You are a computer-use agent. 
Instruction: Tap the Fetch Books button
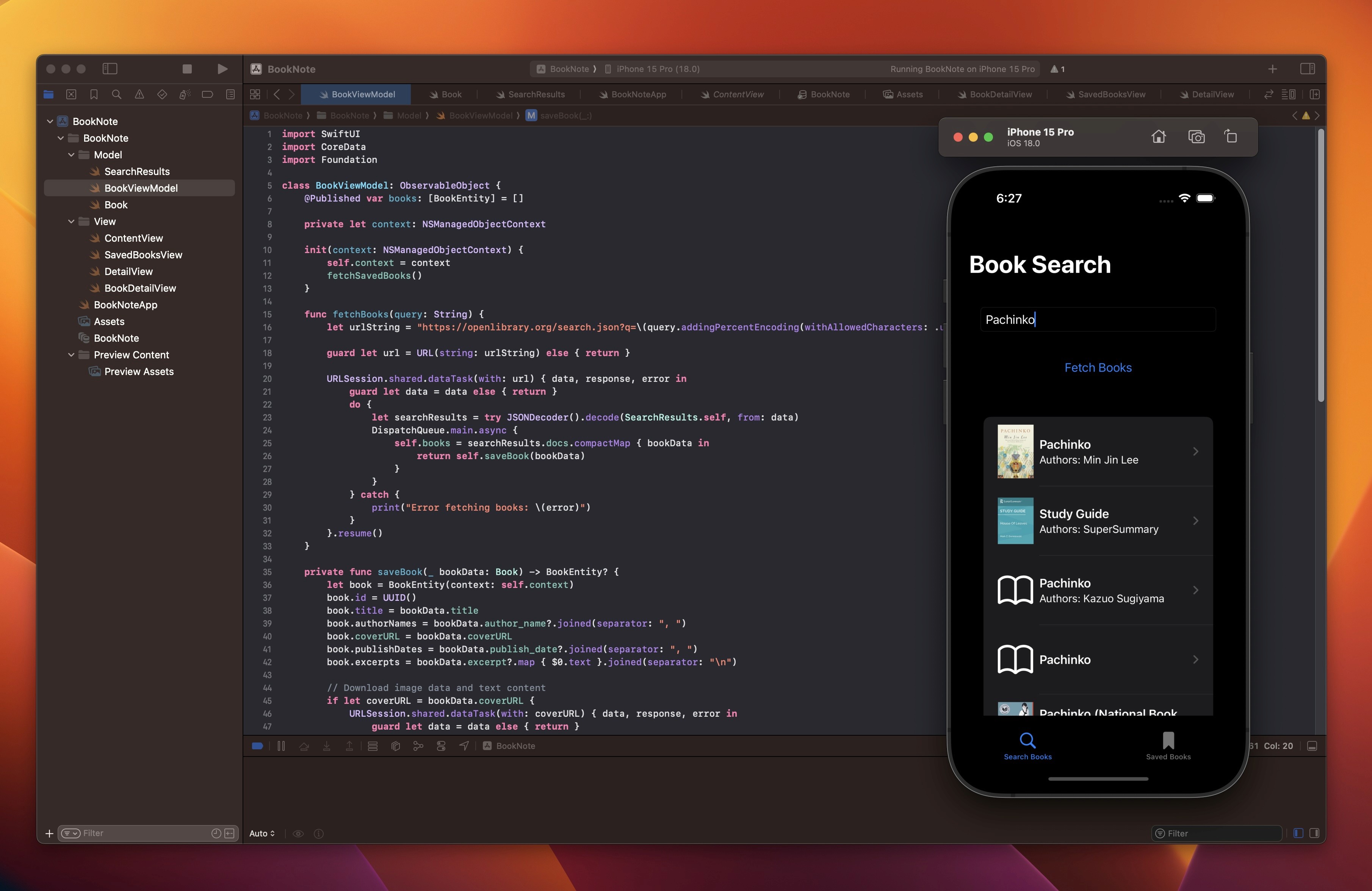click(1098, 368)
